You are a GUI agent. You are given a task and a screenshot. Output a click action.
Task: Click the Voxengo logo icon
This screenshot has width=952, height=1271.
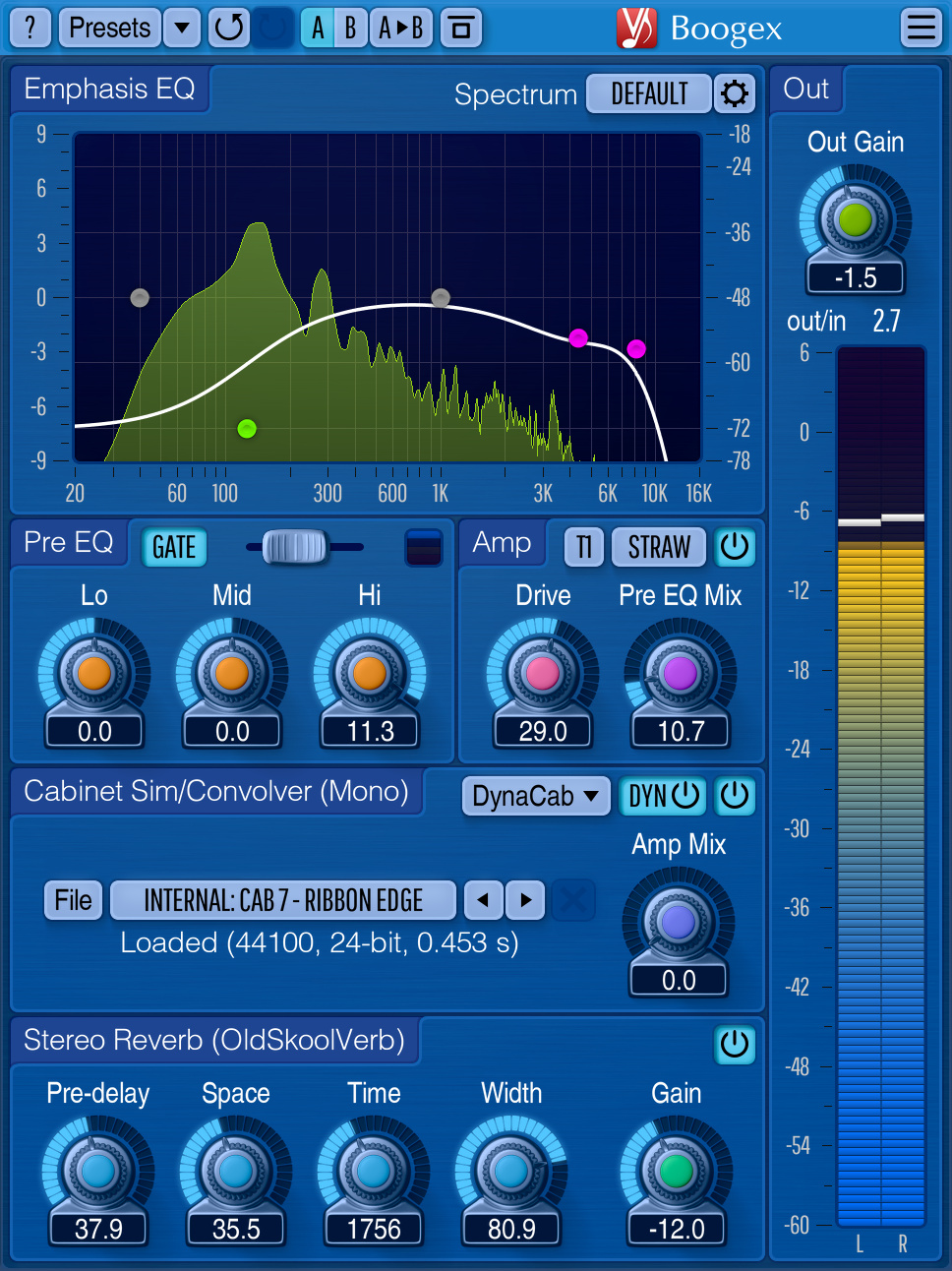click(x=636, y=28)
